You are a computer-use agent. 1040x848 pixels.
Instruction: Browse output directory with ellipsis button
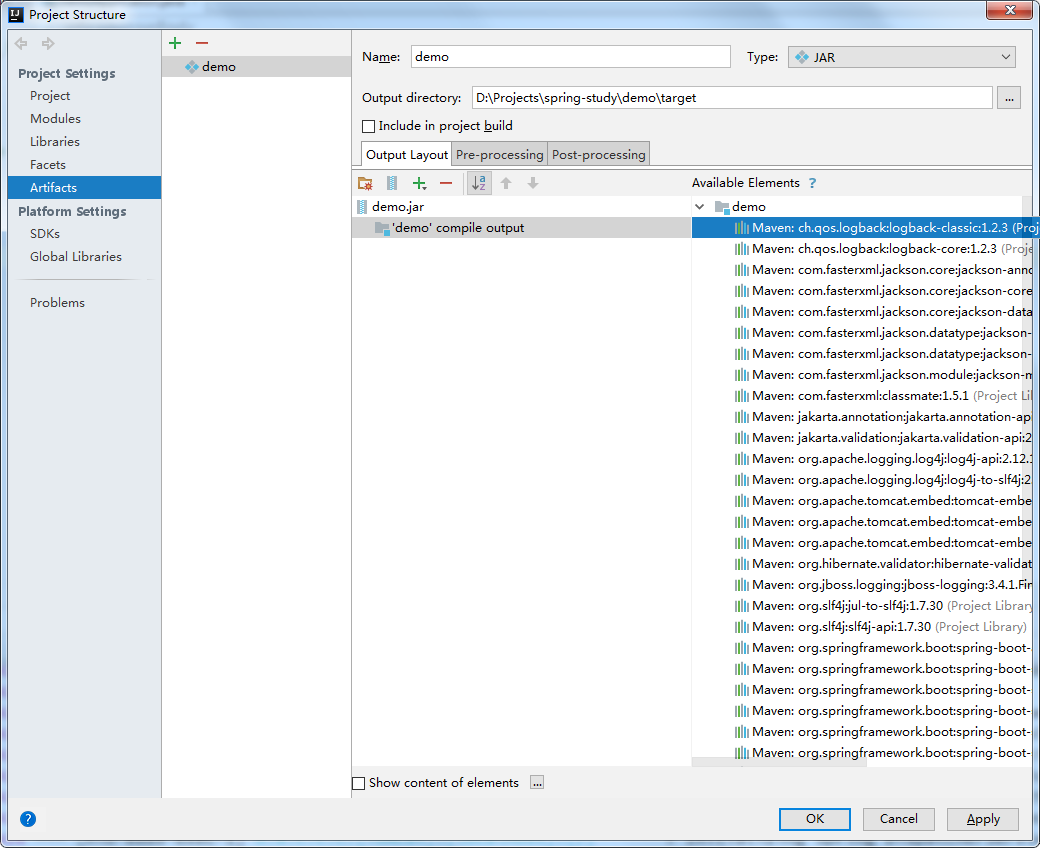[x=1009, y=98]
